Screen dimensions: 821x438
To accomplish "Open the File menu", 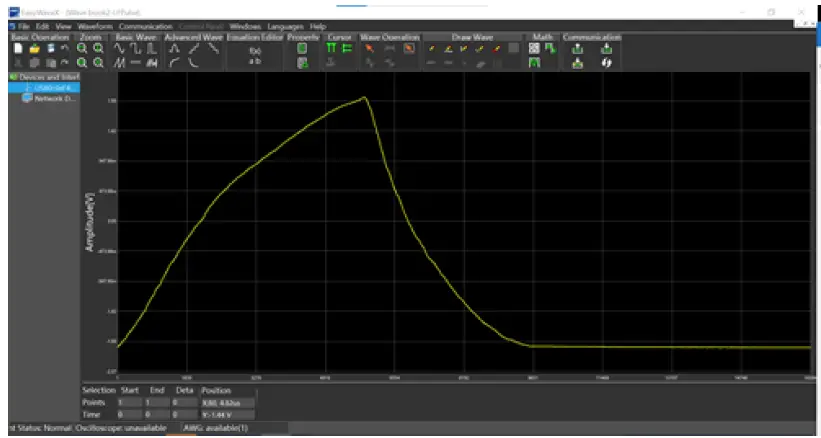I will 24,26.
